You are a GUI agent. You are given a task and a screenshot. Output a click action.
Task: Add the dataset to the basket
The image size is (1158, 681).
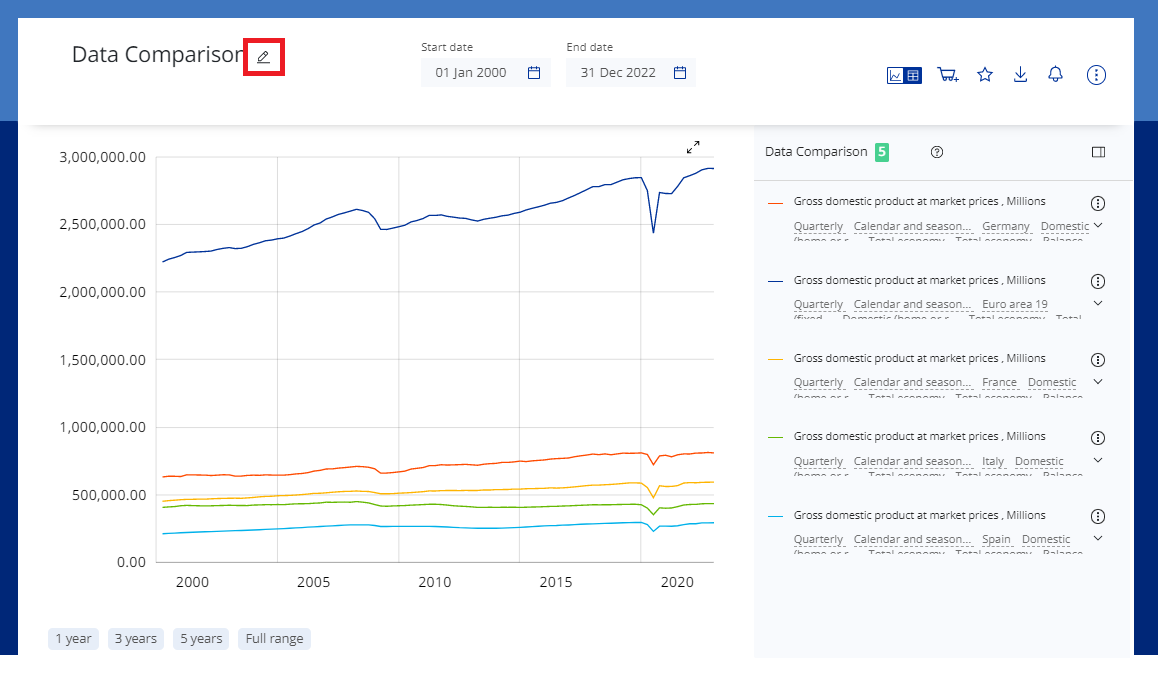[x=947, y=75]
